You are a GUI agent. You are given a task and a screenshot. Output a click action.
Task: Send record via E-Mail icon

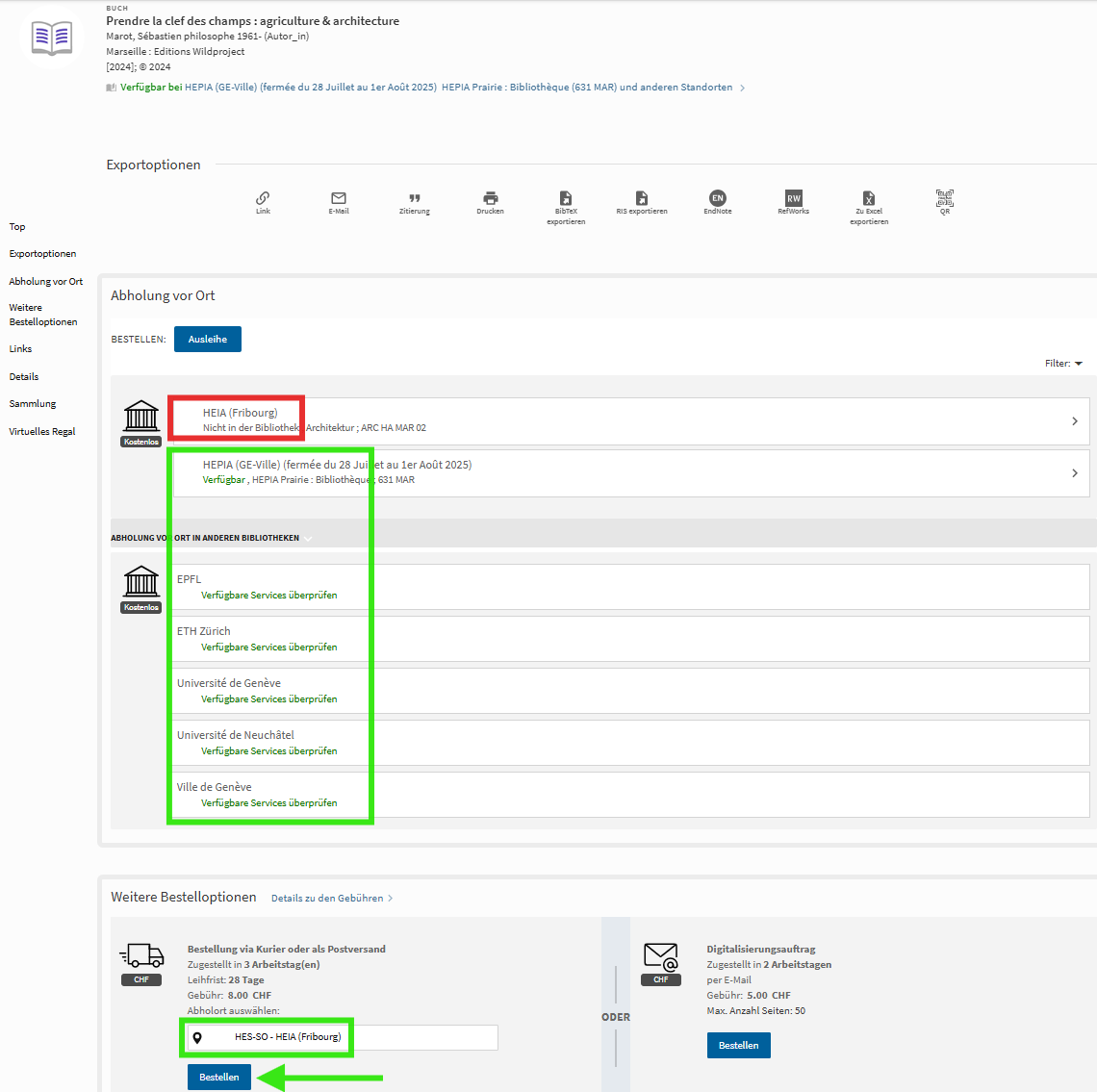click(339, 199)
